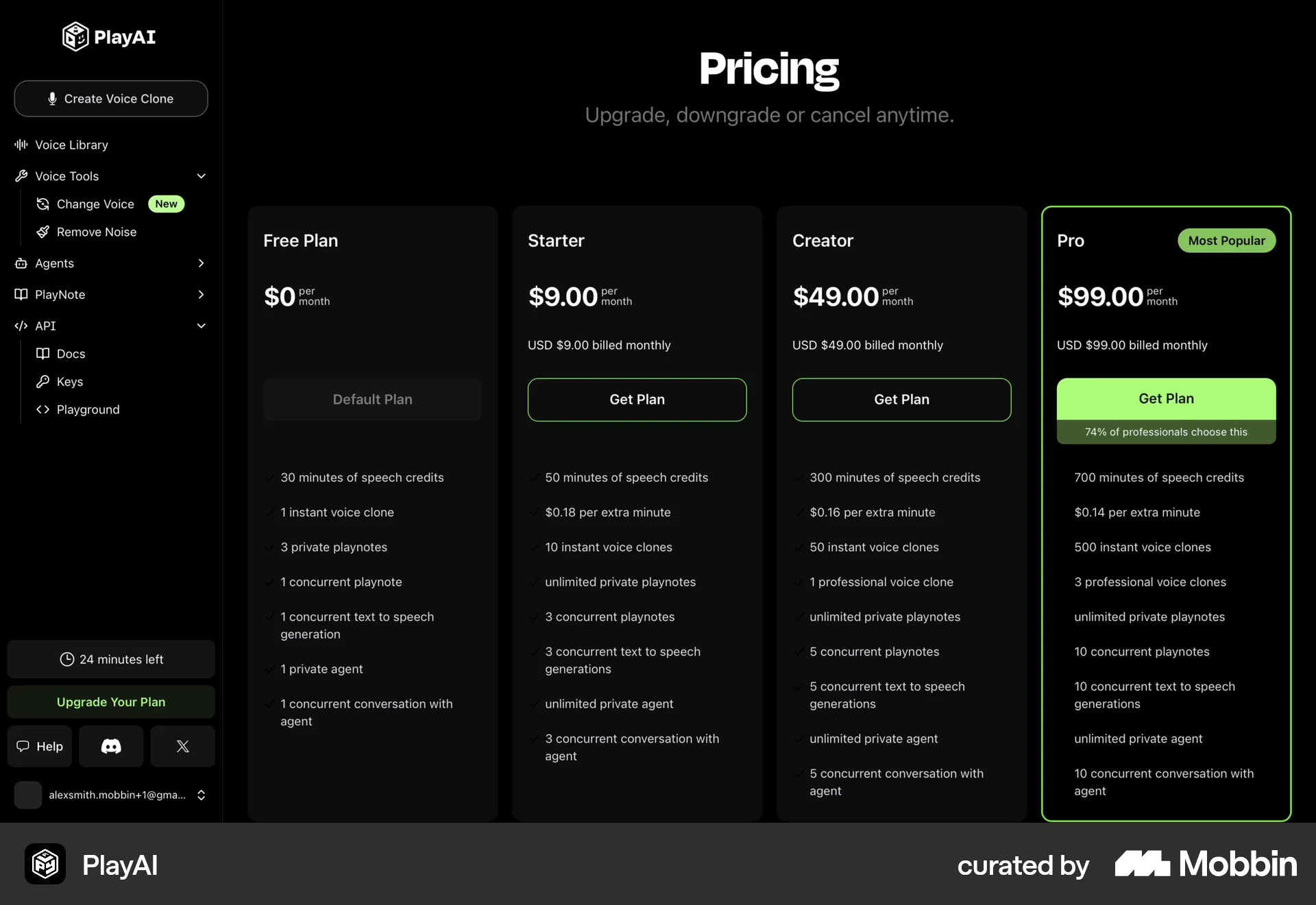
Task: Get Plan for the Pro tier
Action: [1165, 398]
